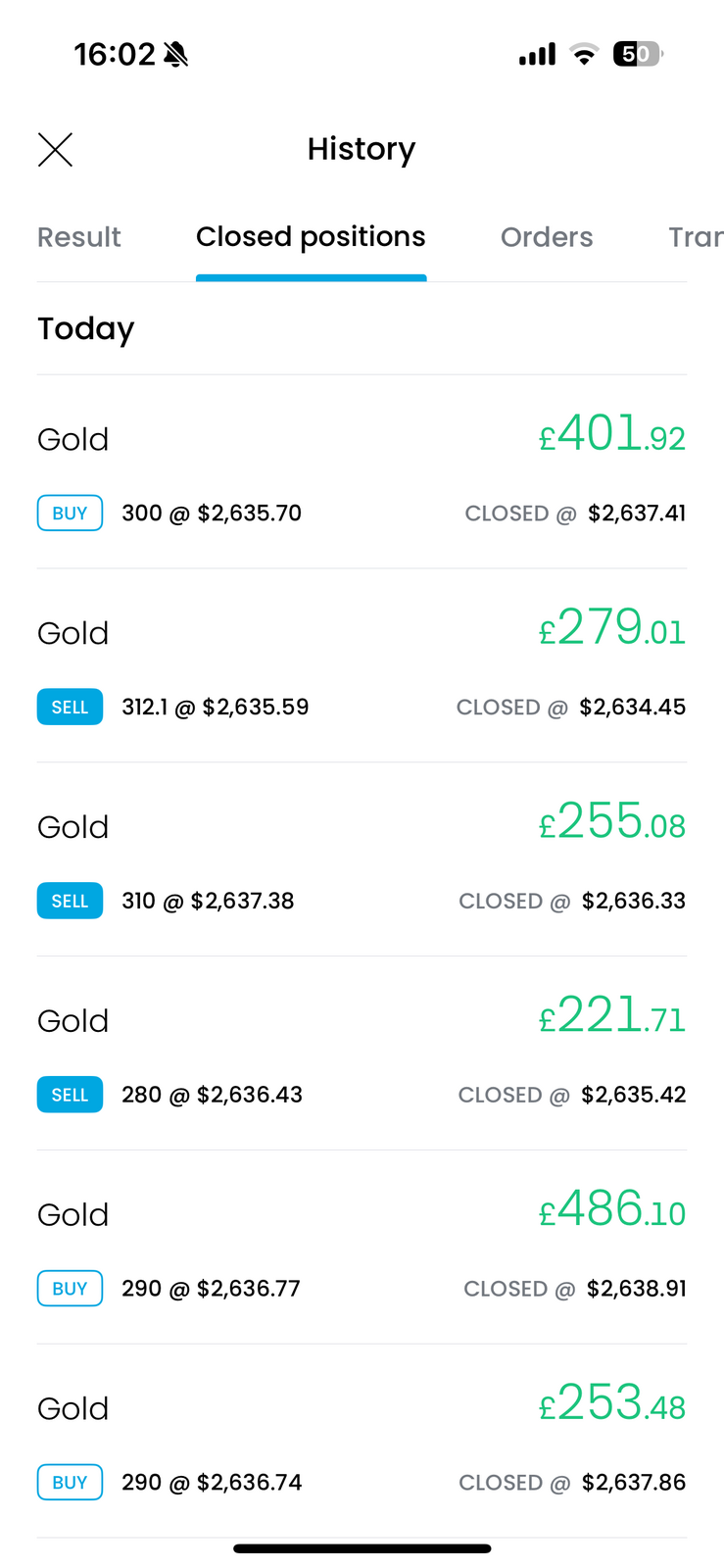Tap the cellular signal bars icon

(537, 55)
